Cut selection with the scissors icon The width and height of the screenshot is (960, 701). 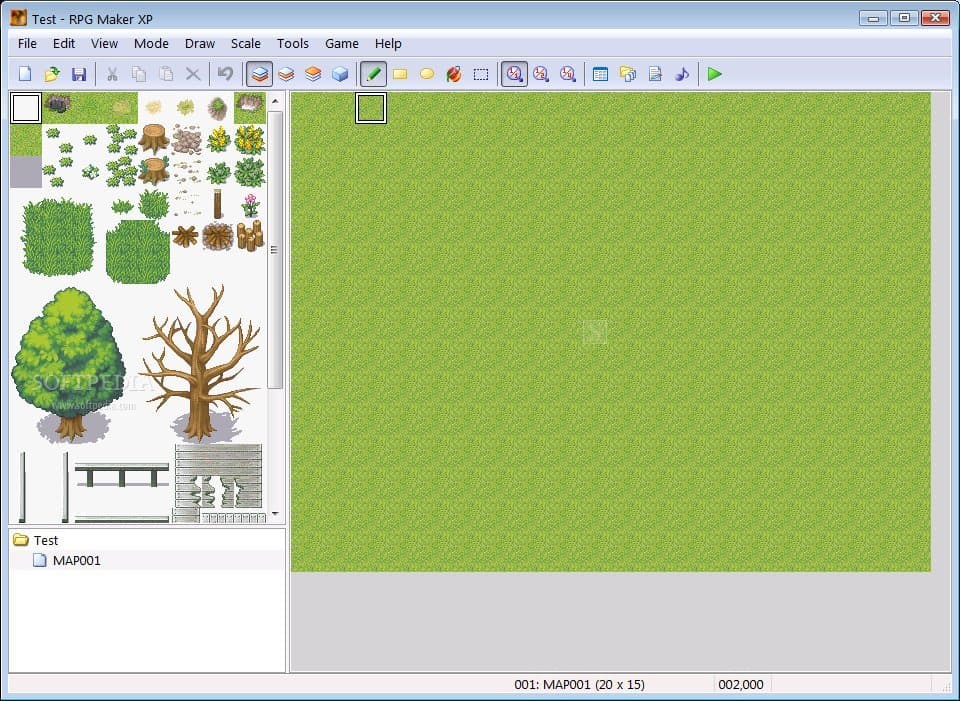(x=112, y=74)
